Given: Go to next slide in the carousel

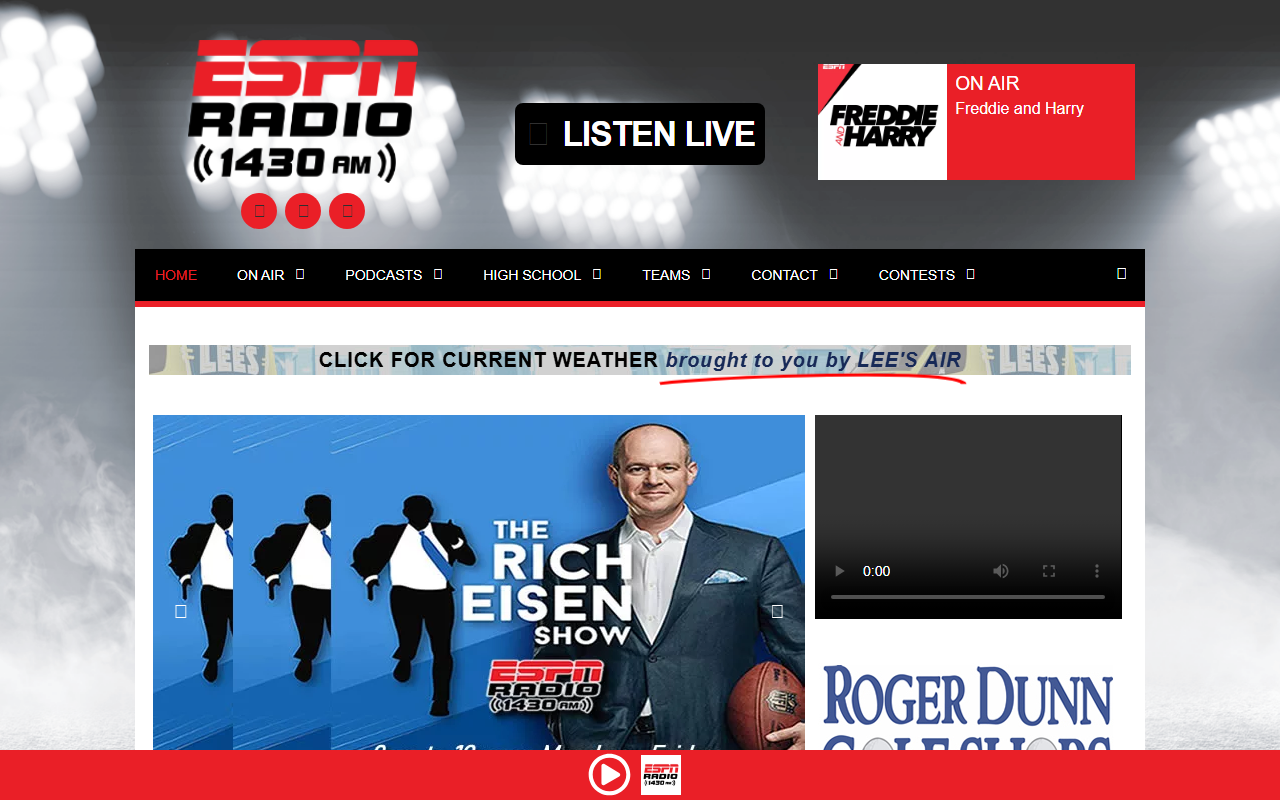Looking at the screenshot, I should [777, 611].
